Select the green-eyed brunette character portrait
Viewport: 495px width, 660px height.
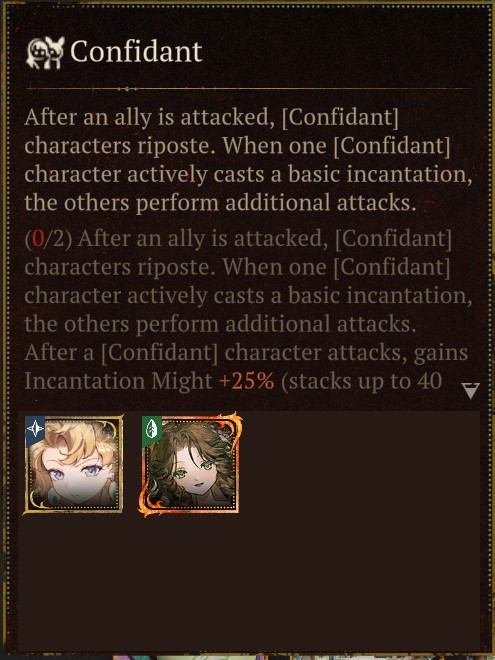coord(190,465)
